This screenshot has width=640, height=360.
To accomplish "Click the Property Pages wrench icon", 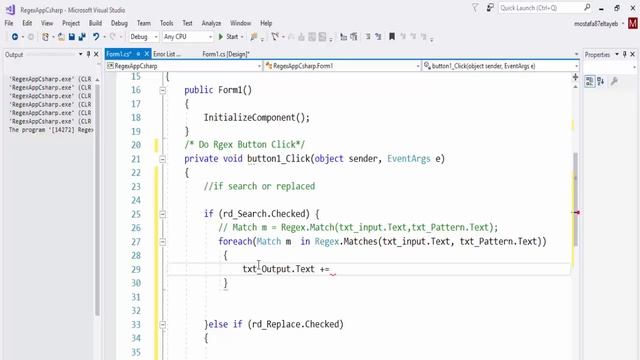I will tap(614, 81).
